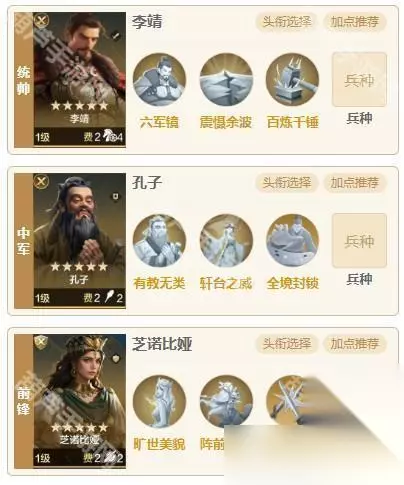Choose the 兵种 slot for 孔子

[359, 241]
